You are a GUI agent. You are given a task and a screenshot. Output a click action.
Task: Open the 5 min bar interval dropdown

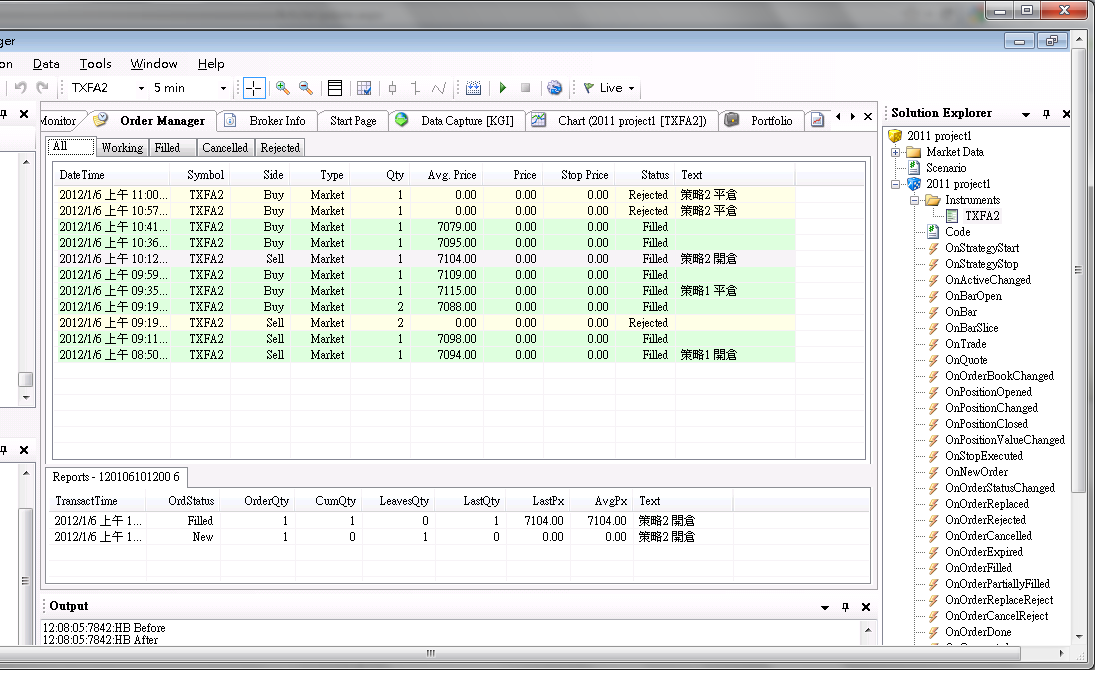223,88
